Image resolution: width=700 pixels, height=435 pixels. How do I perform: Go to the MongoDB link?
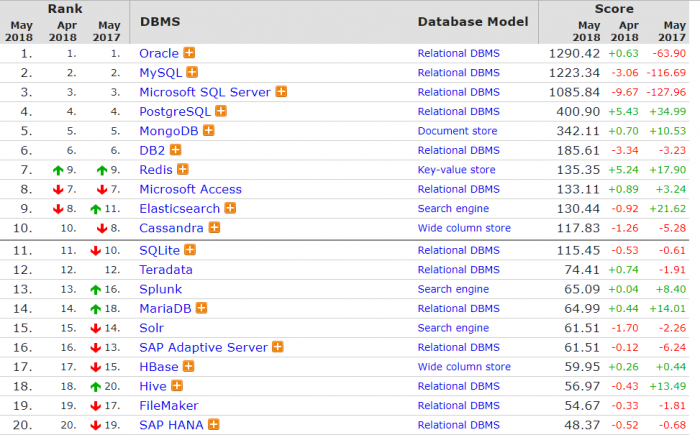point(169,131)
